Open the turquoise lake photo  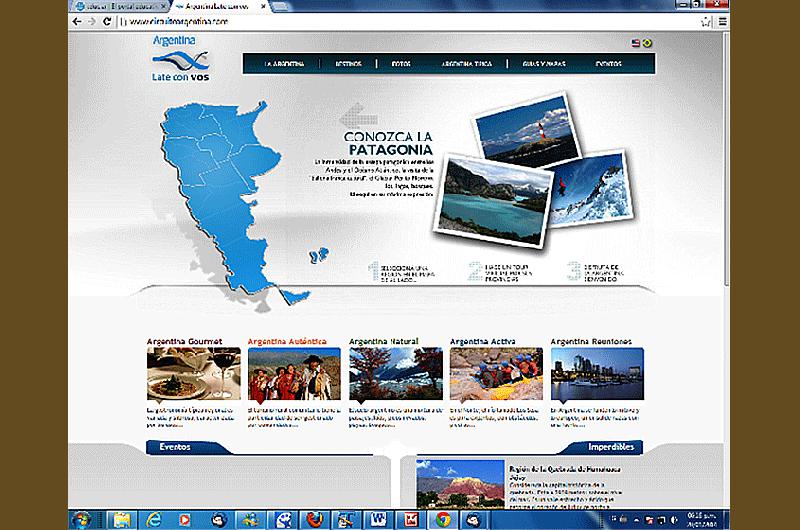tap(494, 200)
